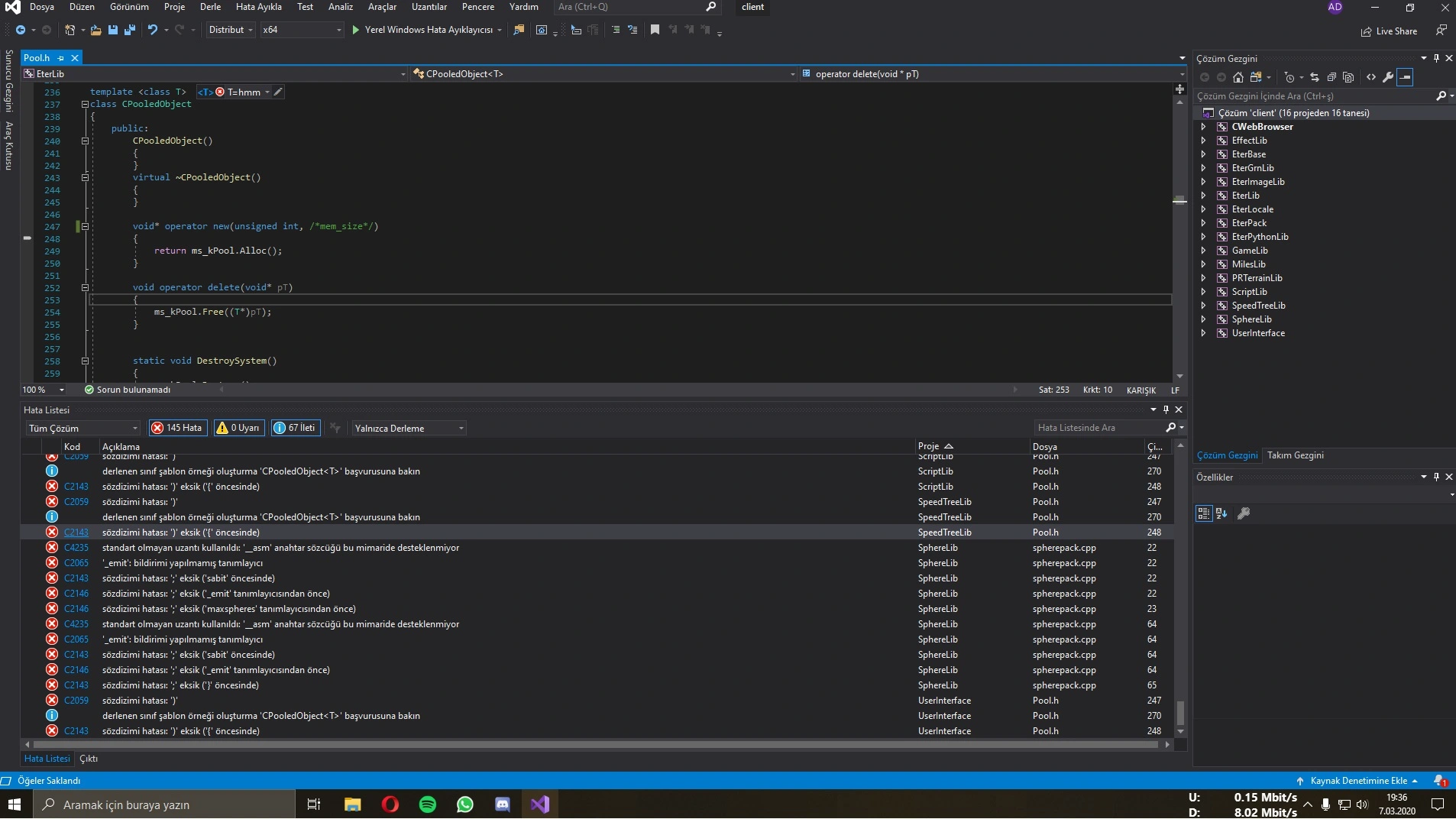Click the pending changes filter clock icon
This screenshot has width=1456, height=819.
[1289, 77]
